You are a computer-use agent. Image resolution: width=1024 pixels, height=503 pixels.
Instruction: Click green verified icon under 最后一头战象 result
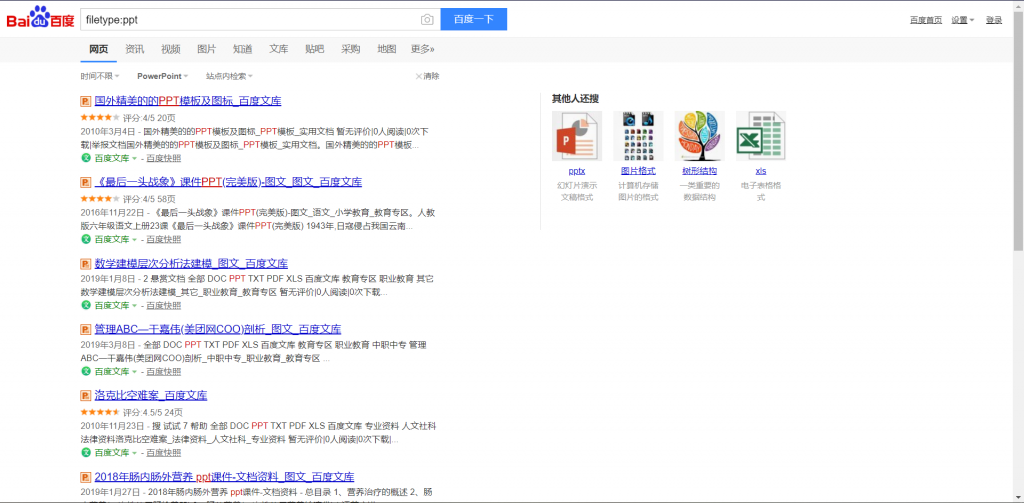[85, 239]
